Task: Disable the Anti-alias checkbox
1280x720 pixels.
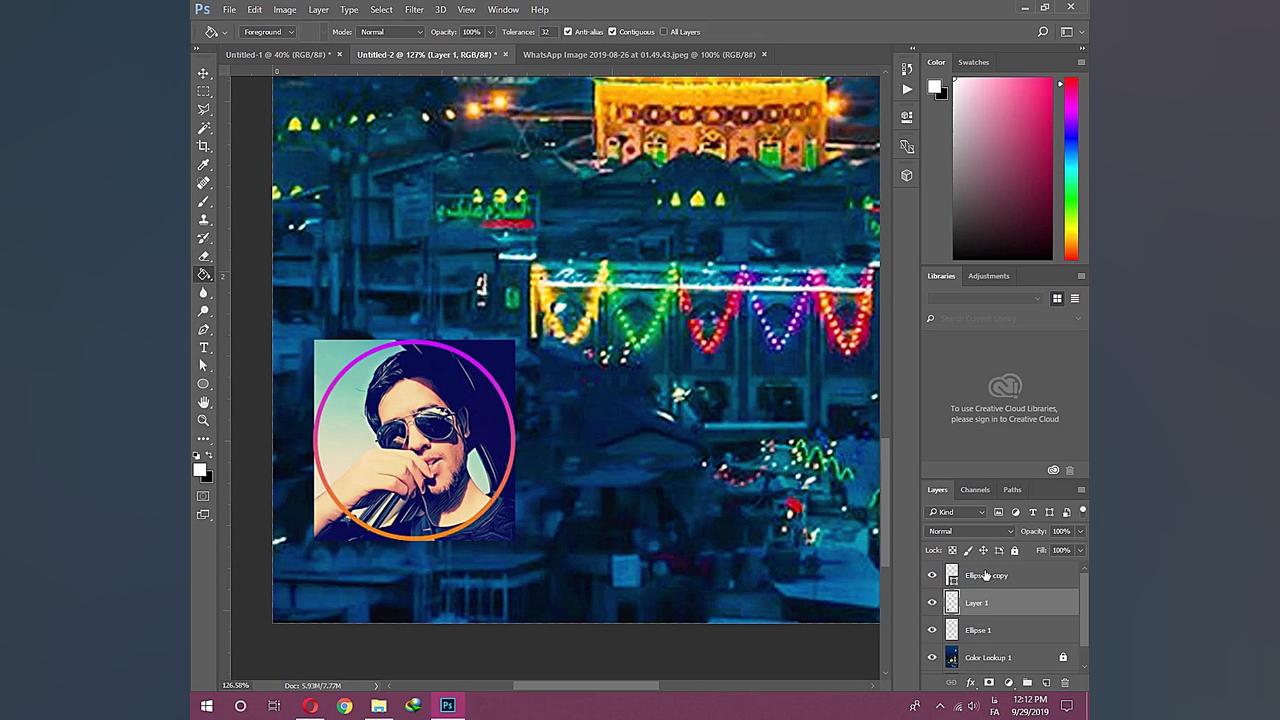Action: (568, 32)
